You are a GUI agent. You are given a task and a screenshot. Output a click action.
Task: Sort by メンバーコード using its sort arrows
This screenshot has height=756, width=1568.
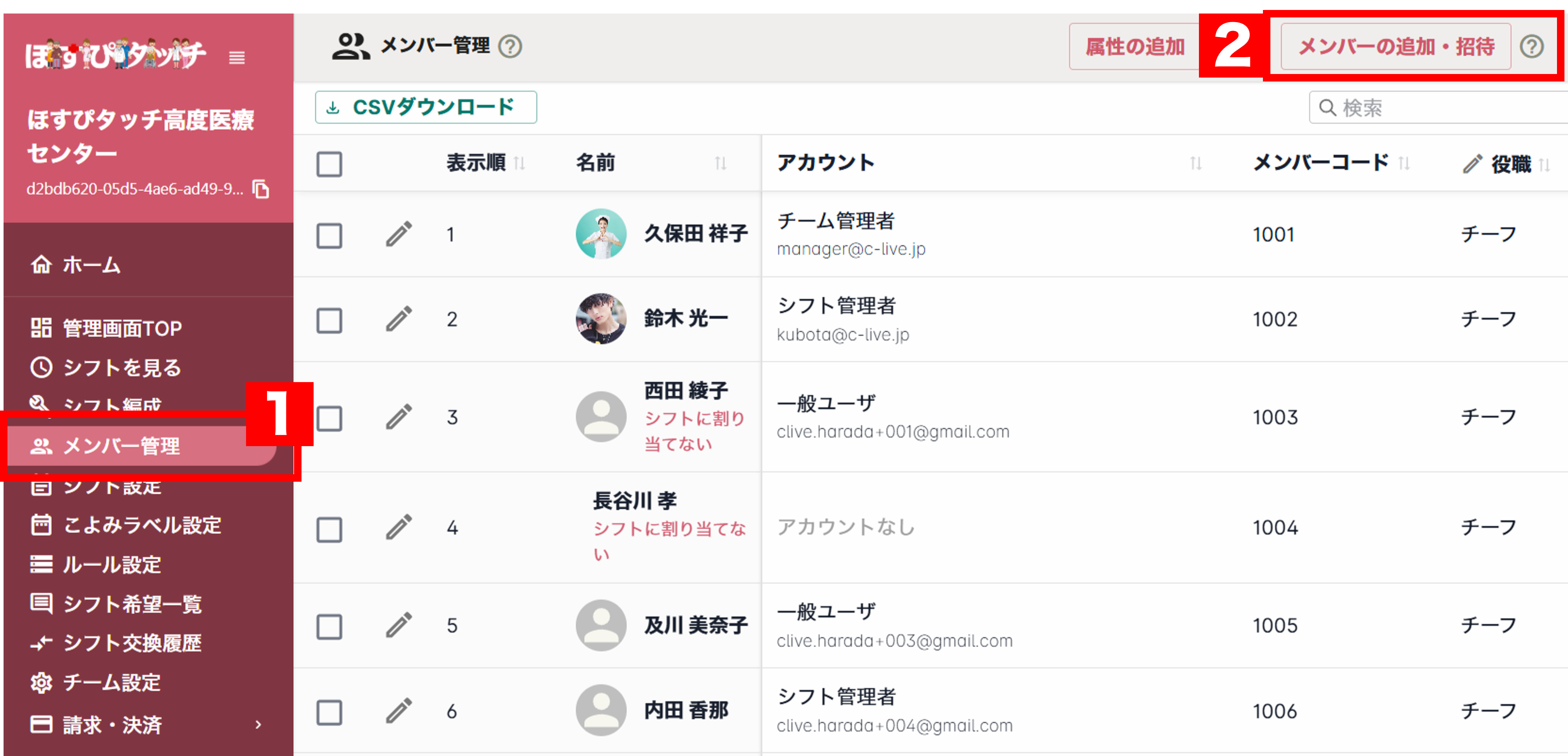click(x=1405, y=163)
